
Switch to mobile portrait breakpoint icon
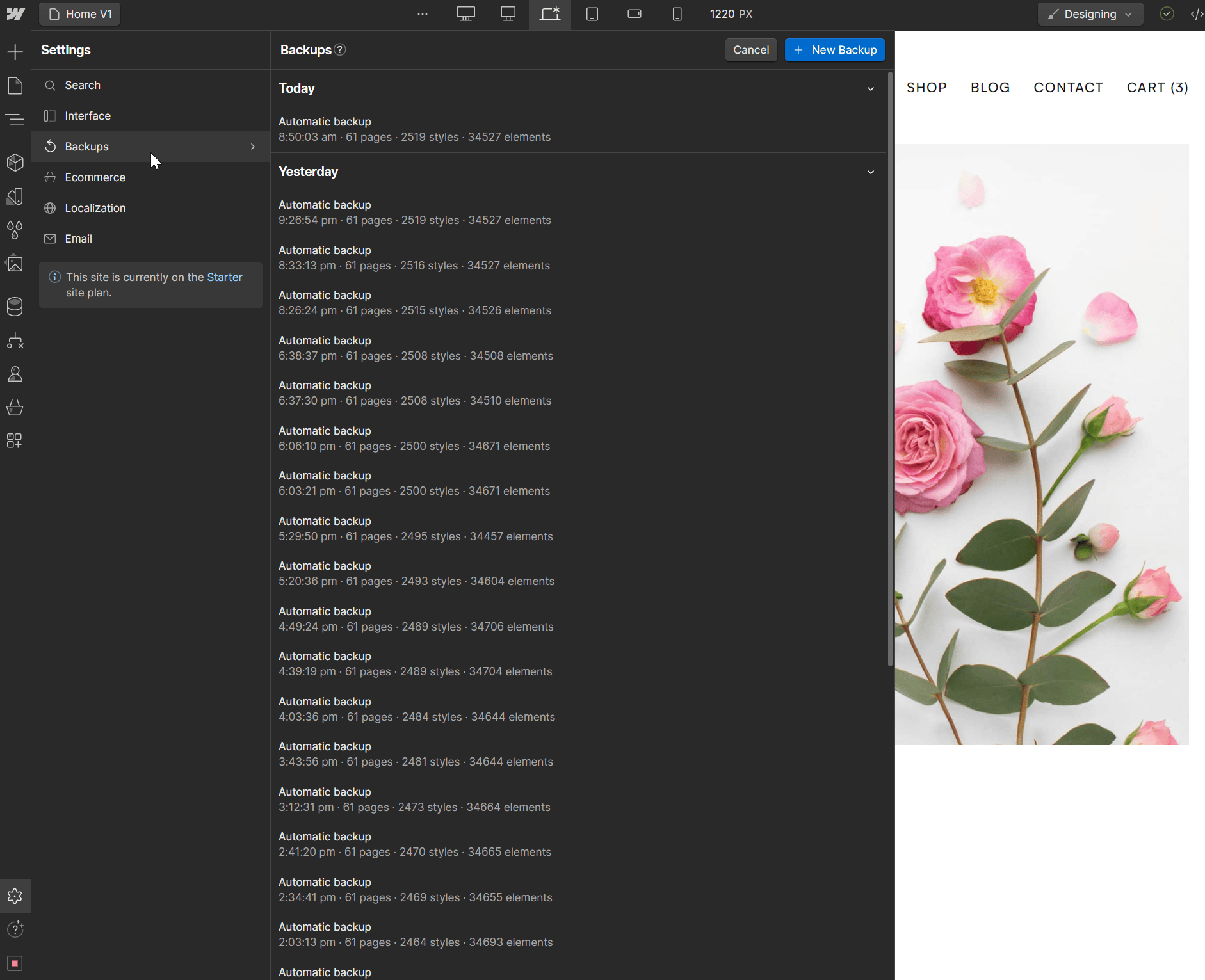677,14
